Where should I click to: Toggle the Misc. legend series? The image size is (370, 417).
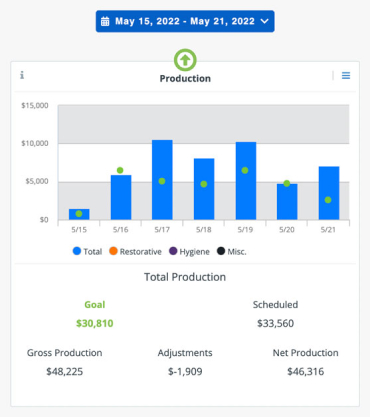point(232,251)
